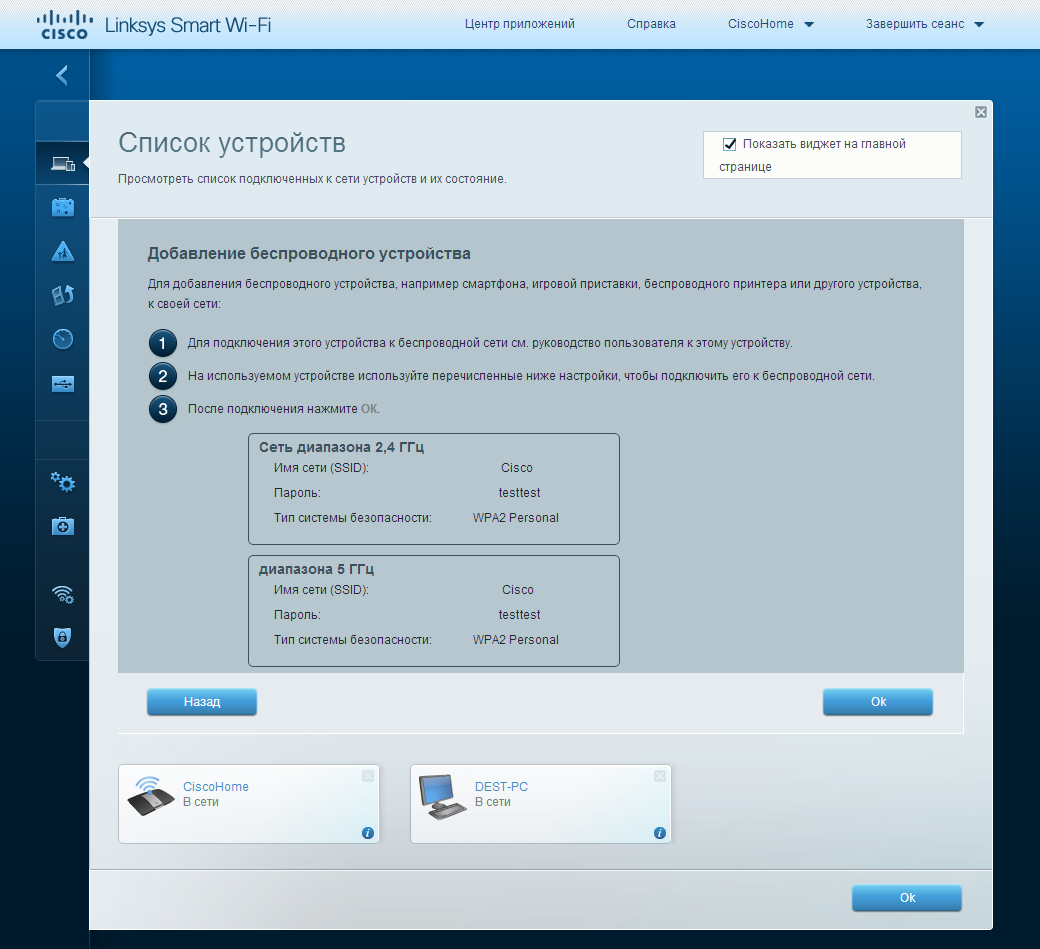Viewport: 1040px width, 949px height.
Task: Click the CiscoHome router image
Action: point(151,796)
